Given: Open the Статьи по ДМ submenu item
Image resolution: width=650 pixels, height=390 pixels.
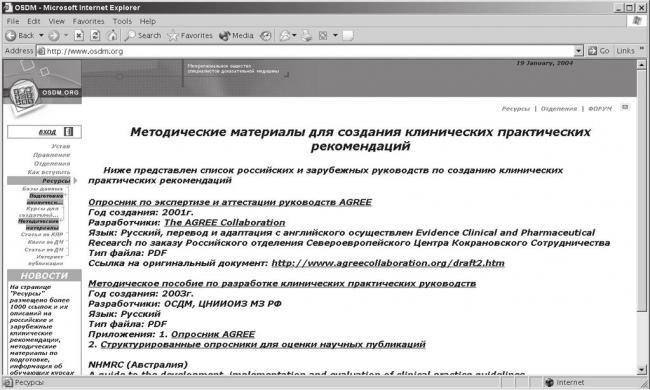Looking at the screenshot, I should [x=44, y=250].
